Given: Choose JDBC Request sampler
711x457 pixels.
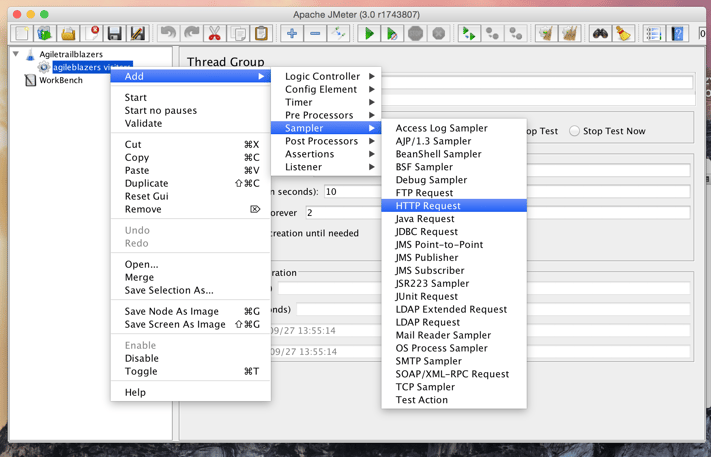Looking at the screenshot, I should click(454, 232).
